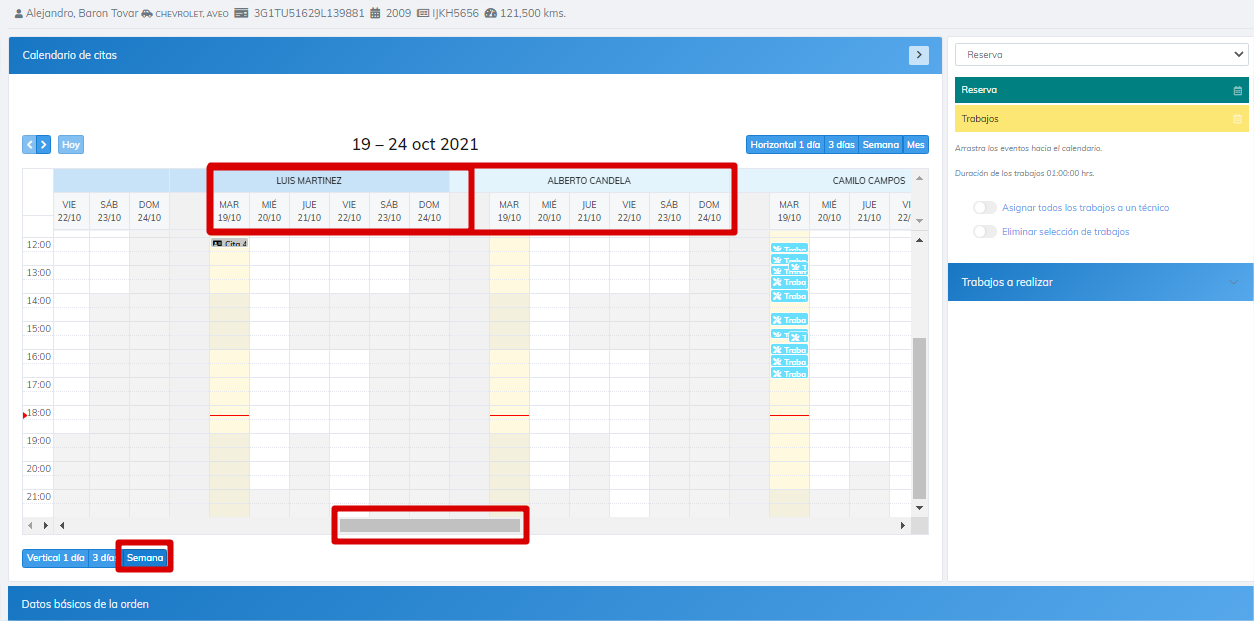The image size is (1254, 621).
Task: Switch to Horizontal 1 día view
Action: point(783,145)
